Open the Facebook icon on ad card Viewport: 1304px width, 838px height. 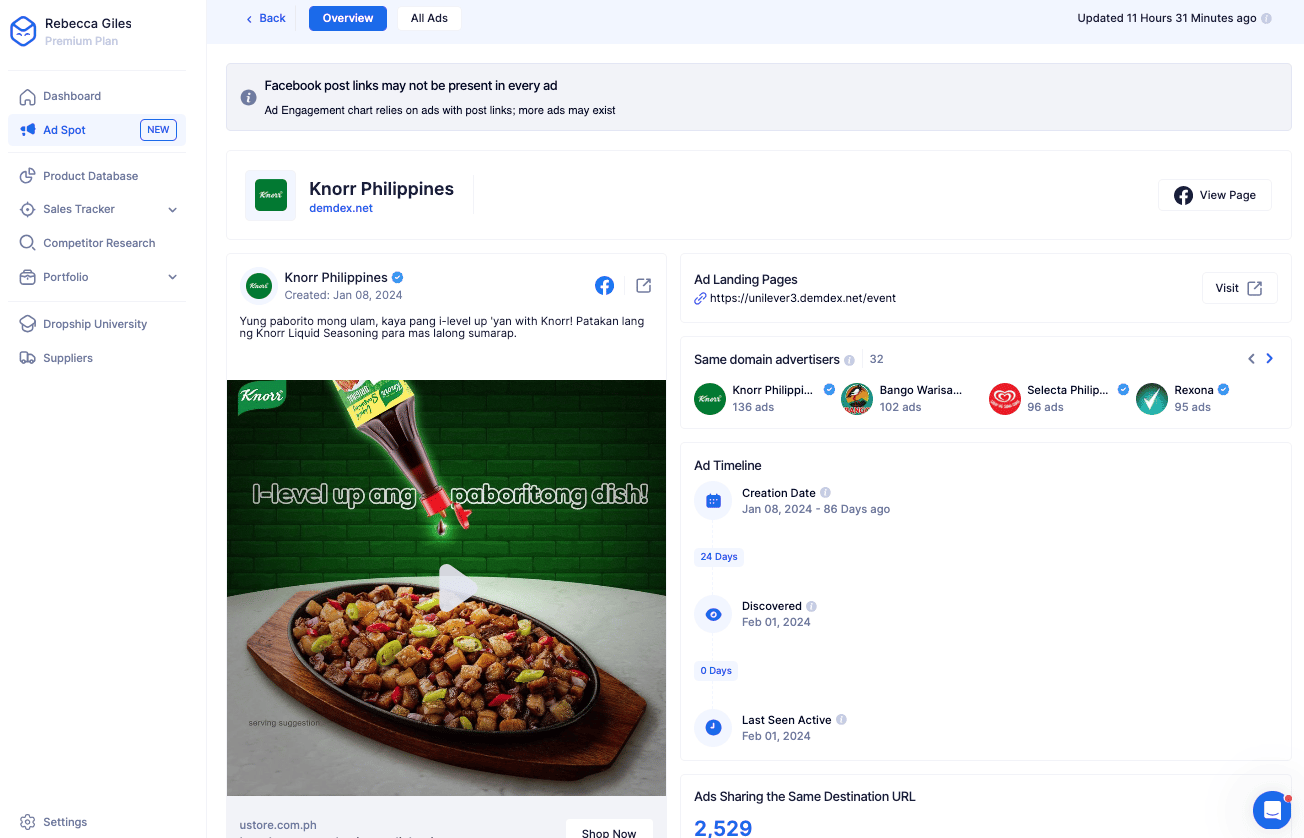[x=604, y=286]
